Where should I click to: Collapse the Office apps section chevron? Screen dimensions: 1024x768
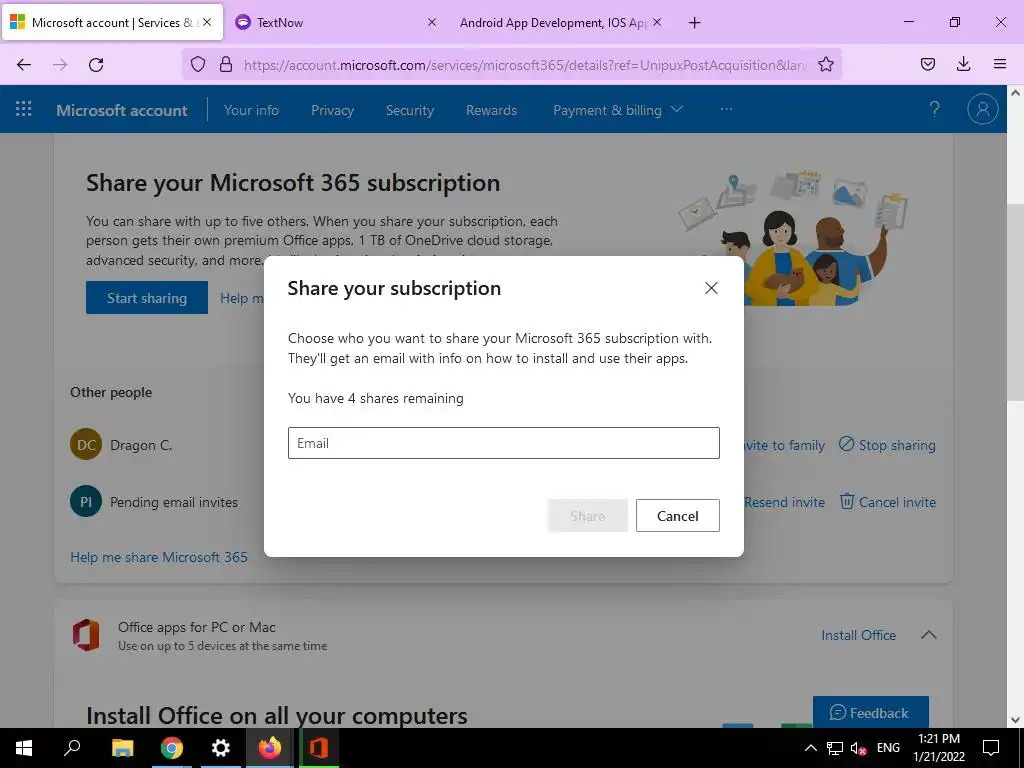pos(929,635)
